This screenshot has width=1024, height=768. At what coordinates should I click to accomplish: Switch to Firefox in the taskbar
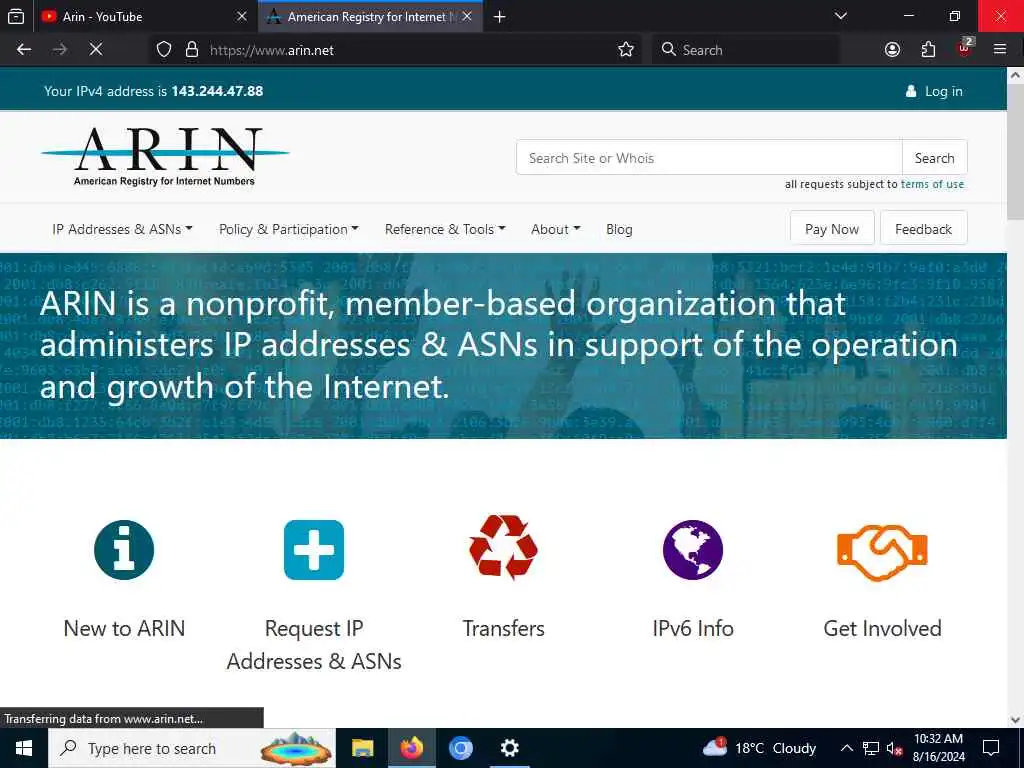point(411,748)
